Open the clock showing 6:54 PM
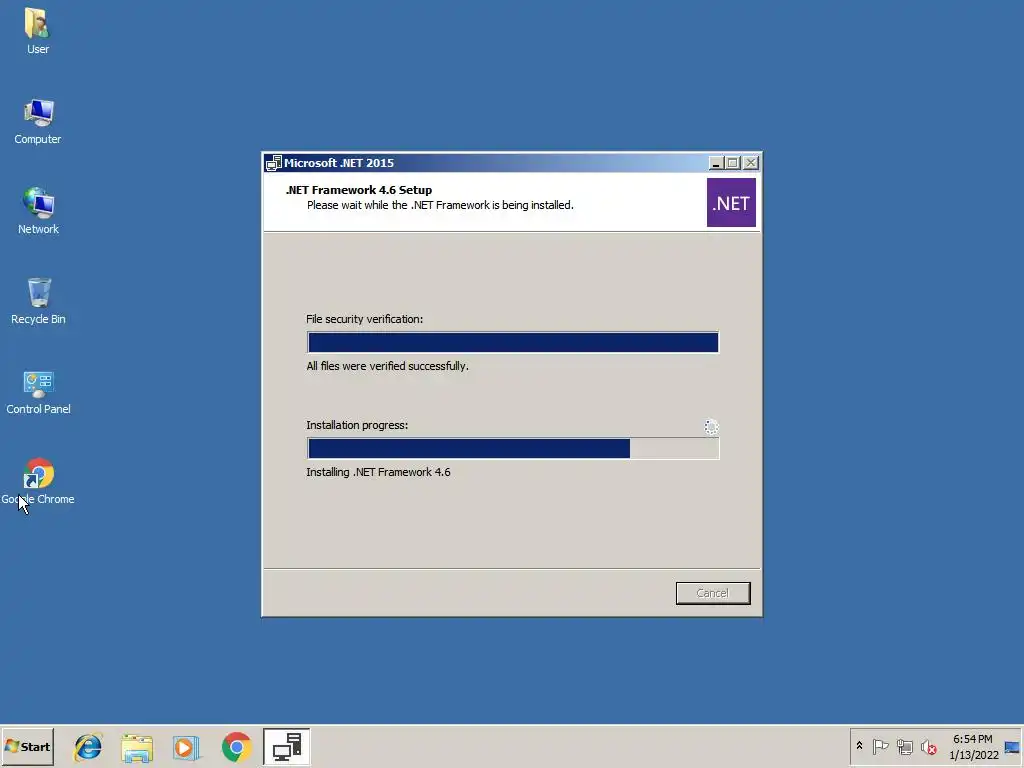The width and height of the screenshot is (1024, 768). [972, 739]
